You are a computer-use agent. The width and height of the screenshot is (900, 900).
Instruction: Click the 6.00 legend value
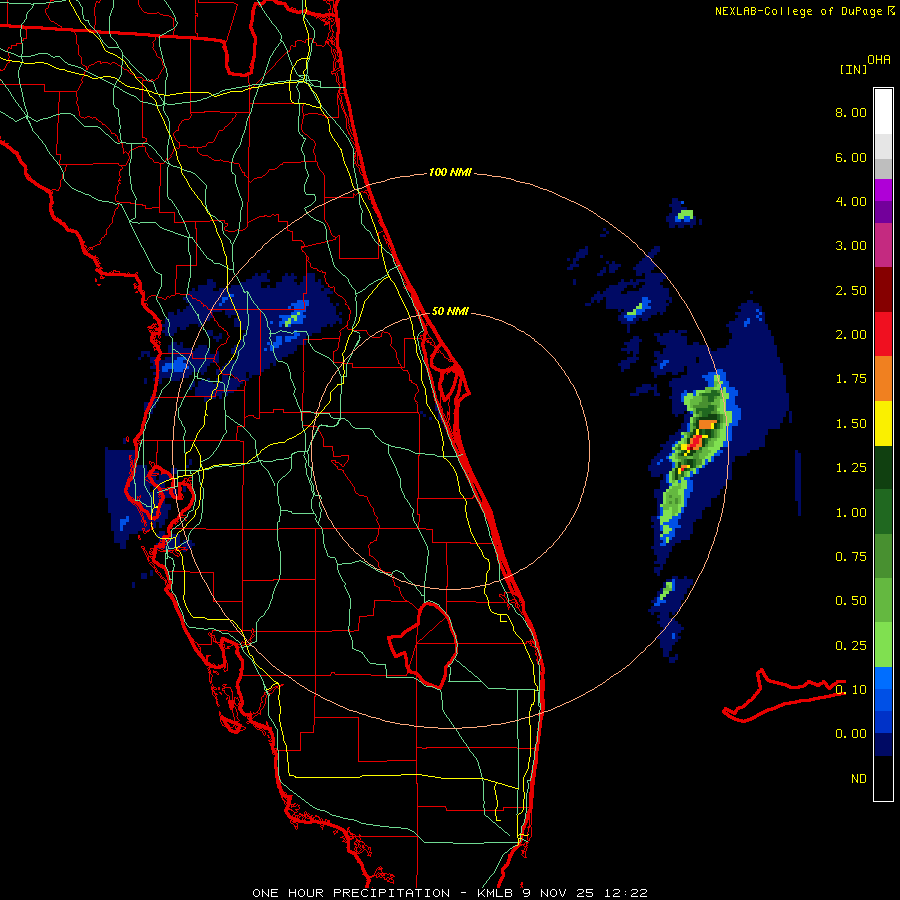point(851,157)
